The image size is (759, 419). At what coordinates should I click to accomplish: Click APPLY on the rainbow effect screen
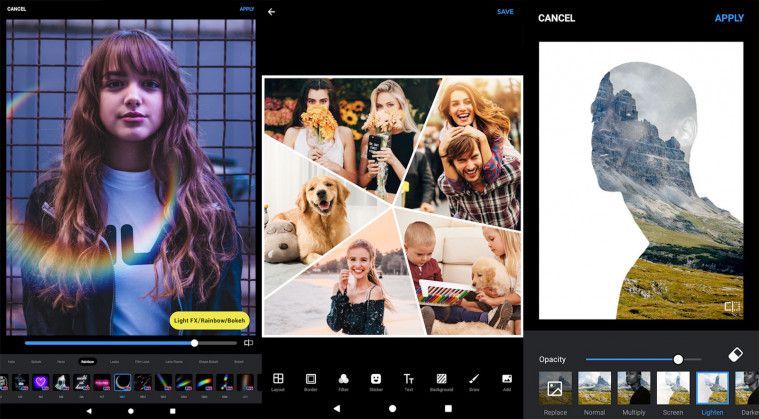[x=247, y=9]
